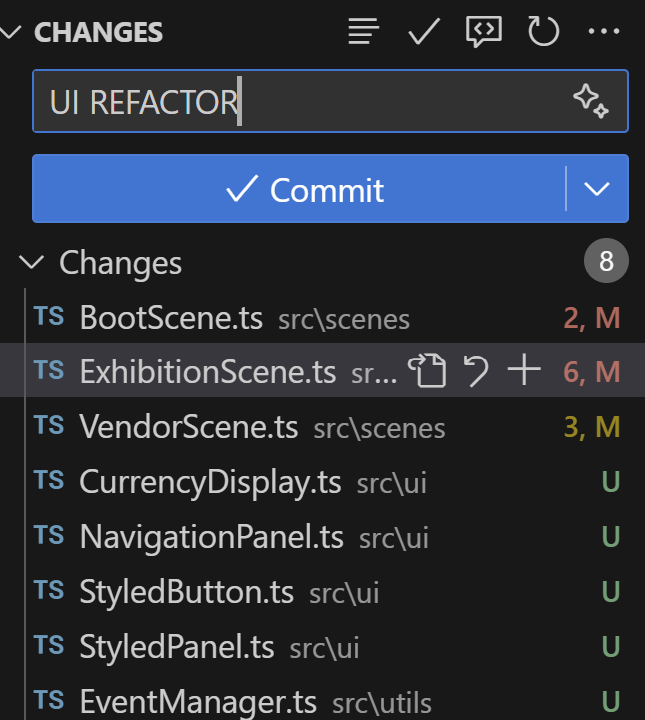Screen dimensions: 645x720
Task: Collapse the Changes group chevron
Action: coord(32,263)
